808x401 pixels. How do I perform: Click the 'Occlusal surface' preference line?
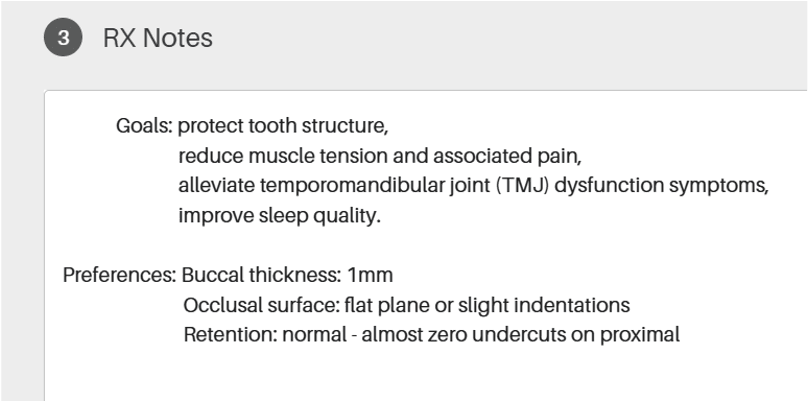click(x=407, y=305)
